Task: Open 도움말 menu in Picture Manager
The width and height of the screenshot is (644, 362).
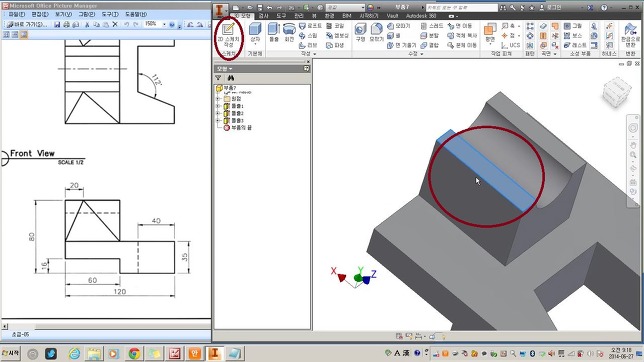Action: click(x=136, y=14)
